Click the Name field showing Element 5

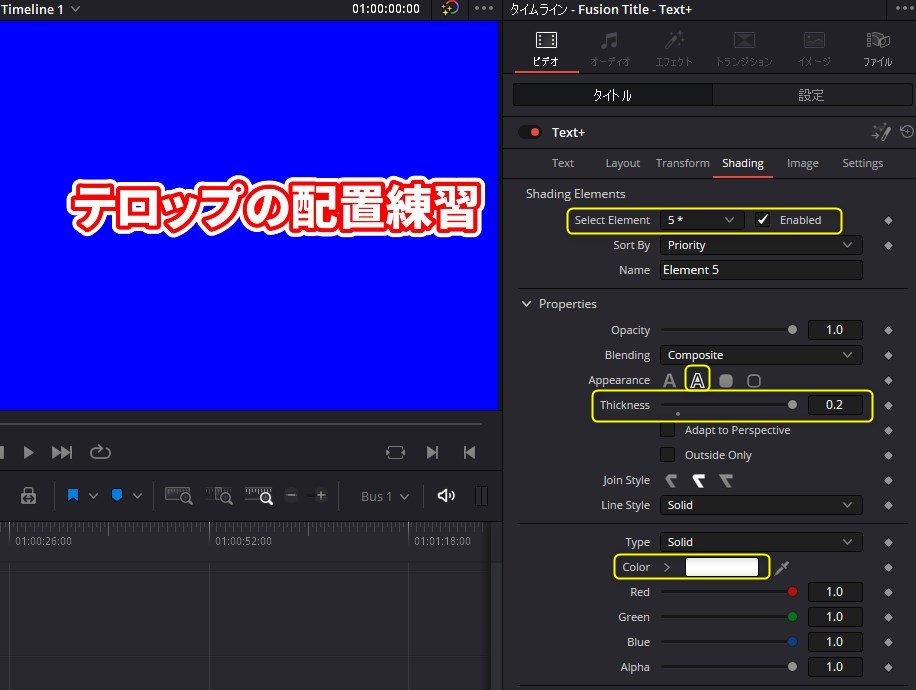[760, 270]
